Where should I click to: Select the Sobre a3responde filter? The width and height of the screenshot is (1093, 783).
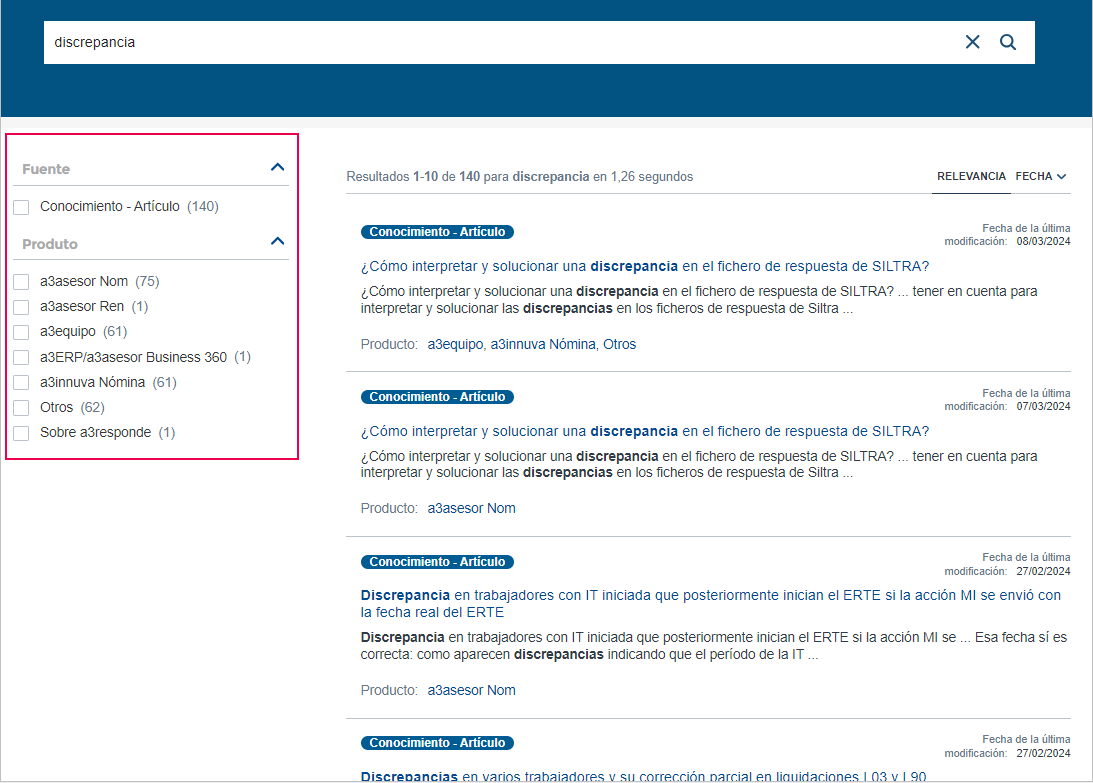[x=21, y=432]
